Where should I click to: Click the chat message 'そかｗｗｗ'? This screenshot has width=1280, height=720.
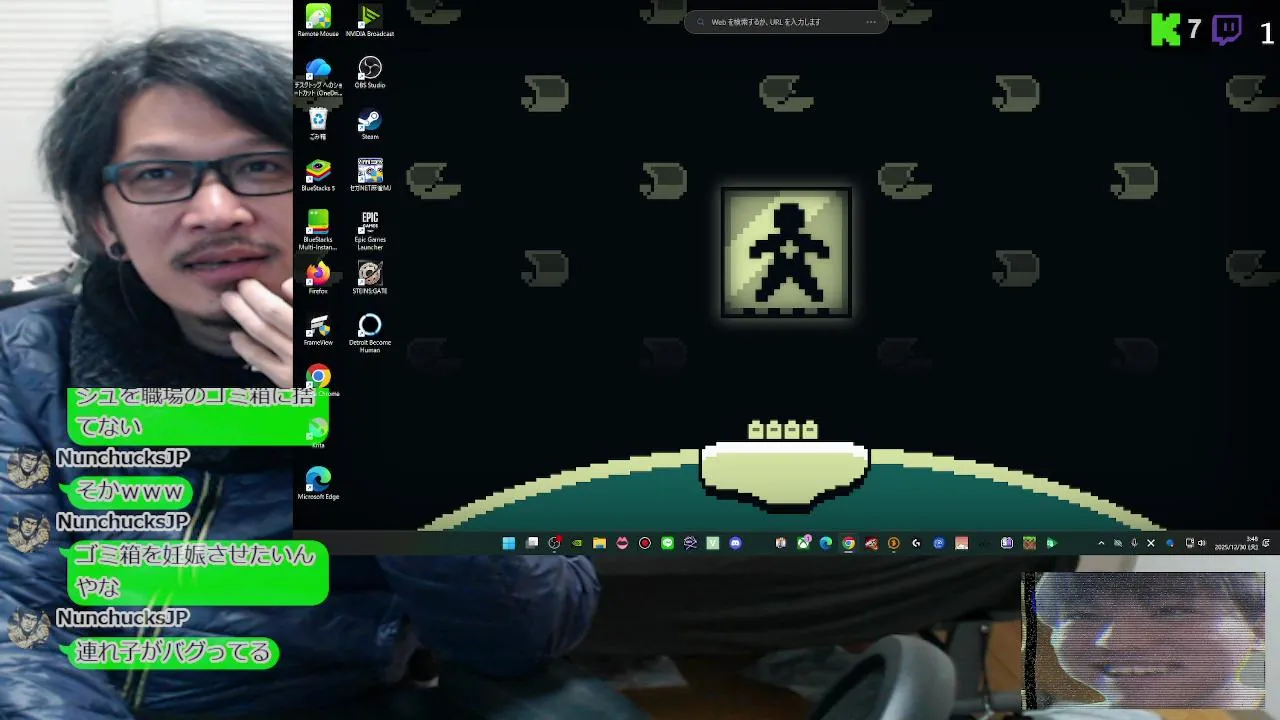130,492
